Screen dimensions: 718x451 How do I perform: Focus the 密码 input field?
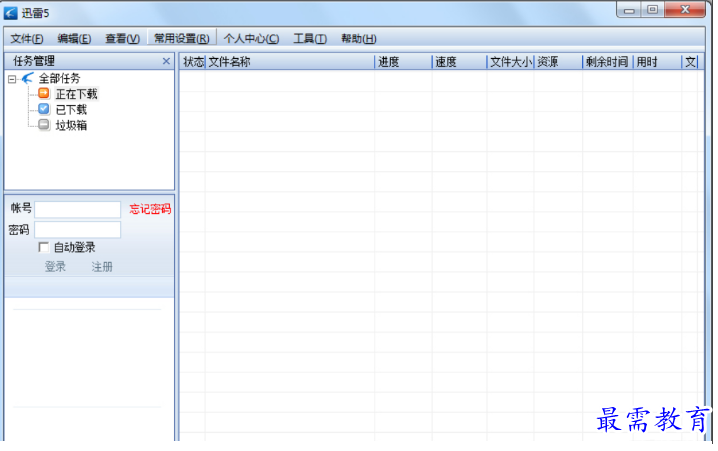click(77, 230)
